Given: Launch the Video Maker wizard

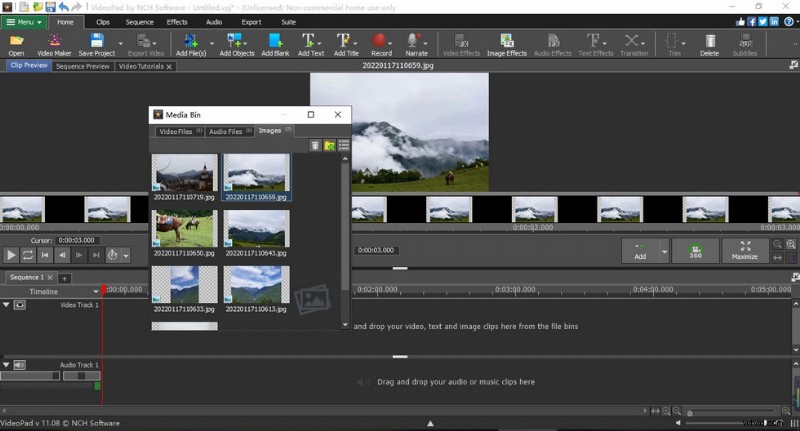Looking at the screenshot, I should [54, 44].
